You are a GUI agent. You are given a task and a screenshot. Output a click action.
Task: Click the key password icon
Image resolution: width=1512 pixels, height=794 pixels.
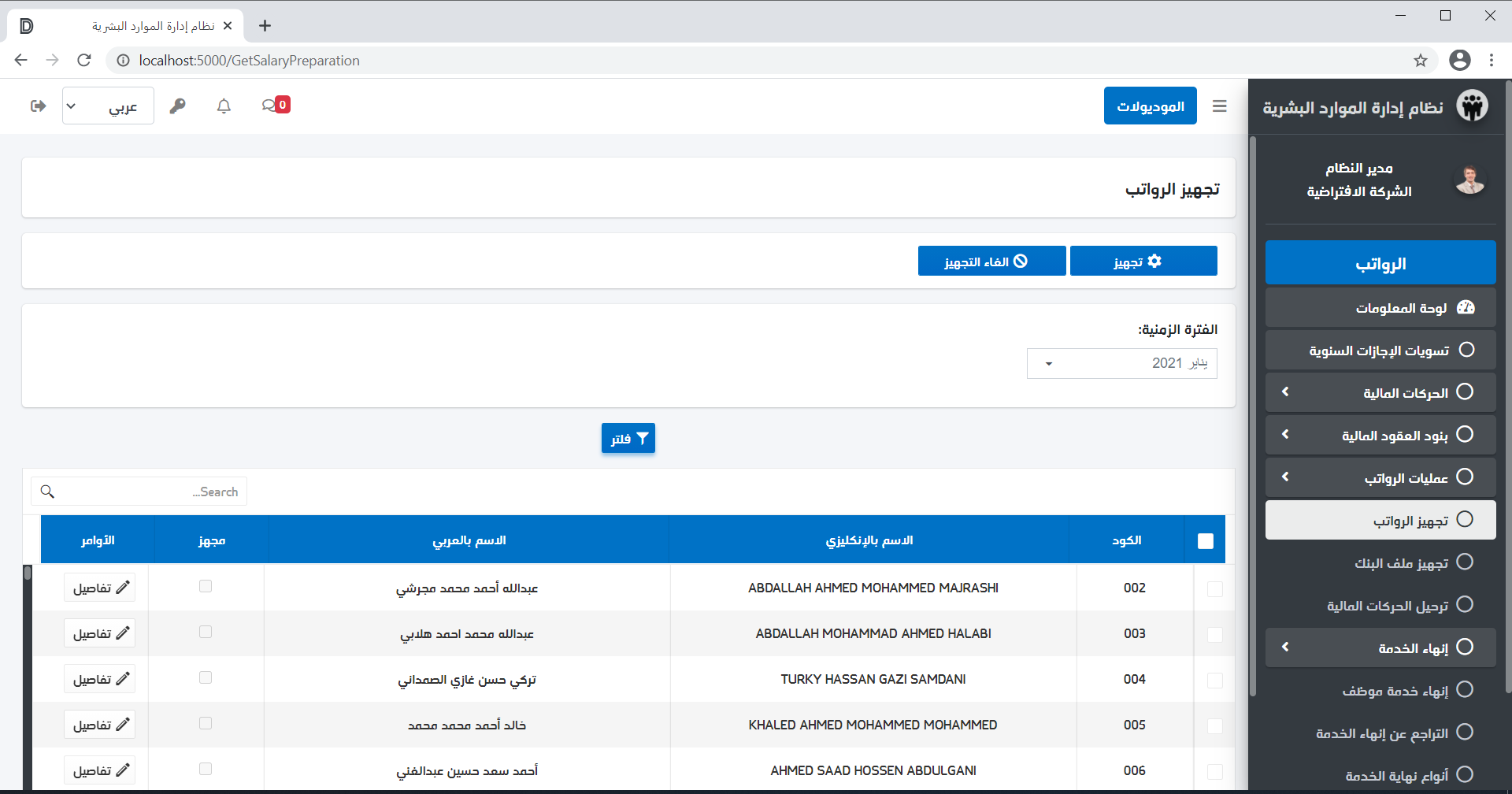coord(178,106)
